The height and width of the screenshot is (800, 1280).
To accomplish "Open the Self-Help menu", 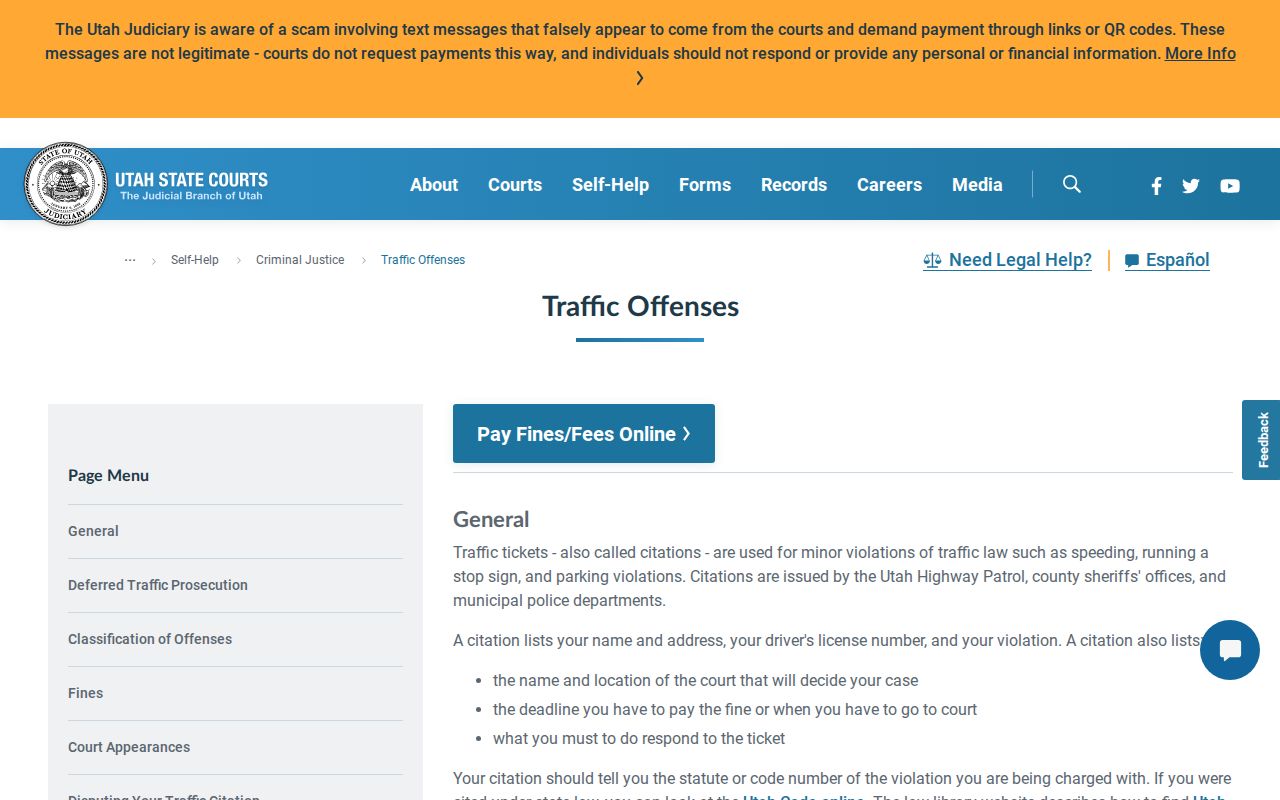I will [610, 184].
